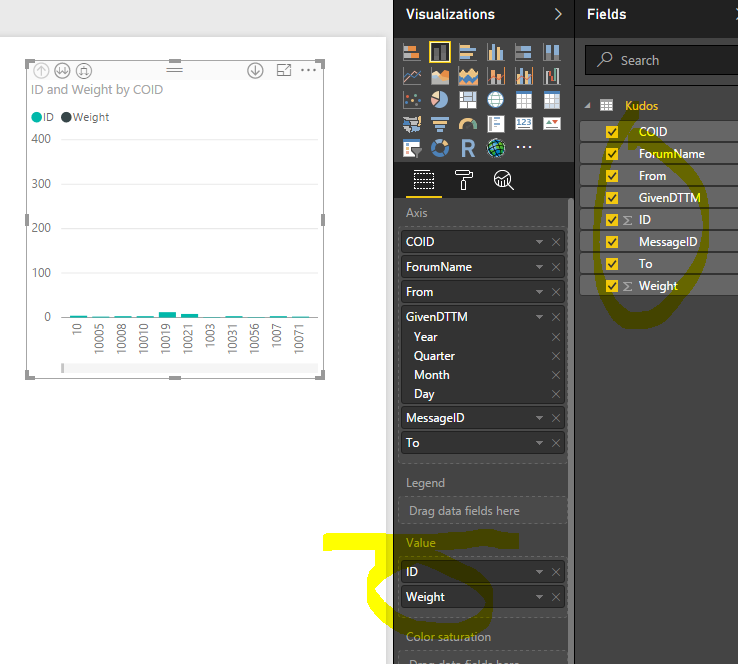Screen dimensions: 738x664
Task: Choose the clustered column chart visual
Action: (x=495, y=52)
